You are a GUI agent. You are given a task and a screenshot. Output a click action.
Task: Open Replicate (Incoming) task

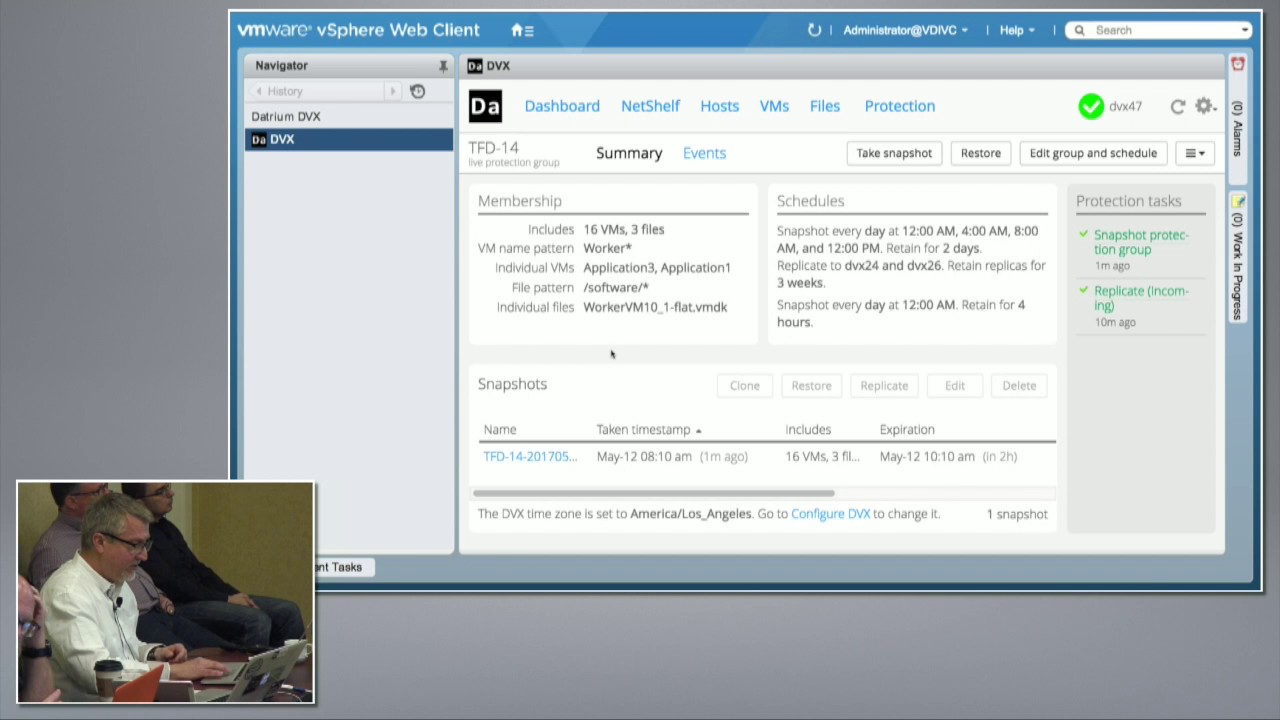click(1141, 298)
